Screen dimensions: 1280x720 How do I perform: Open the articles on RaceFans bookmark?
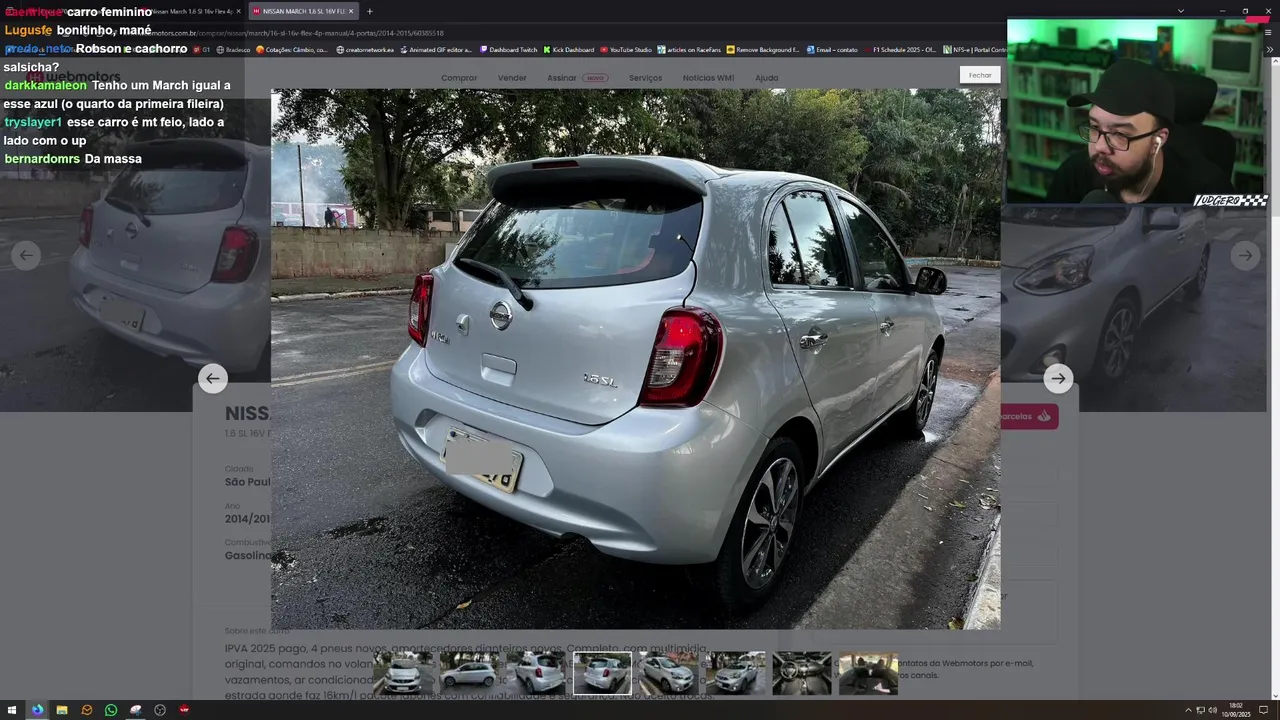click(x=689, y=49)
